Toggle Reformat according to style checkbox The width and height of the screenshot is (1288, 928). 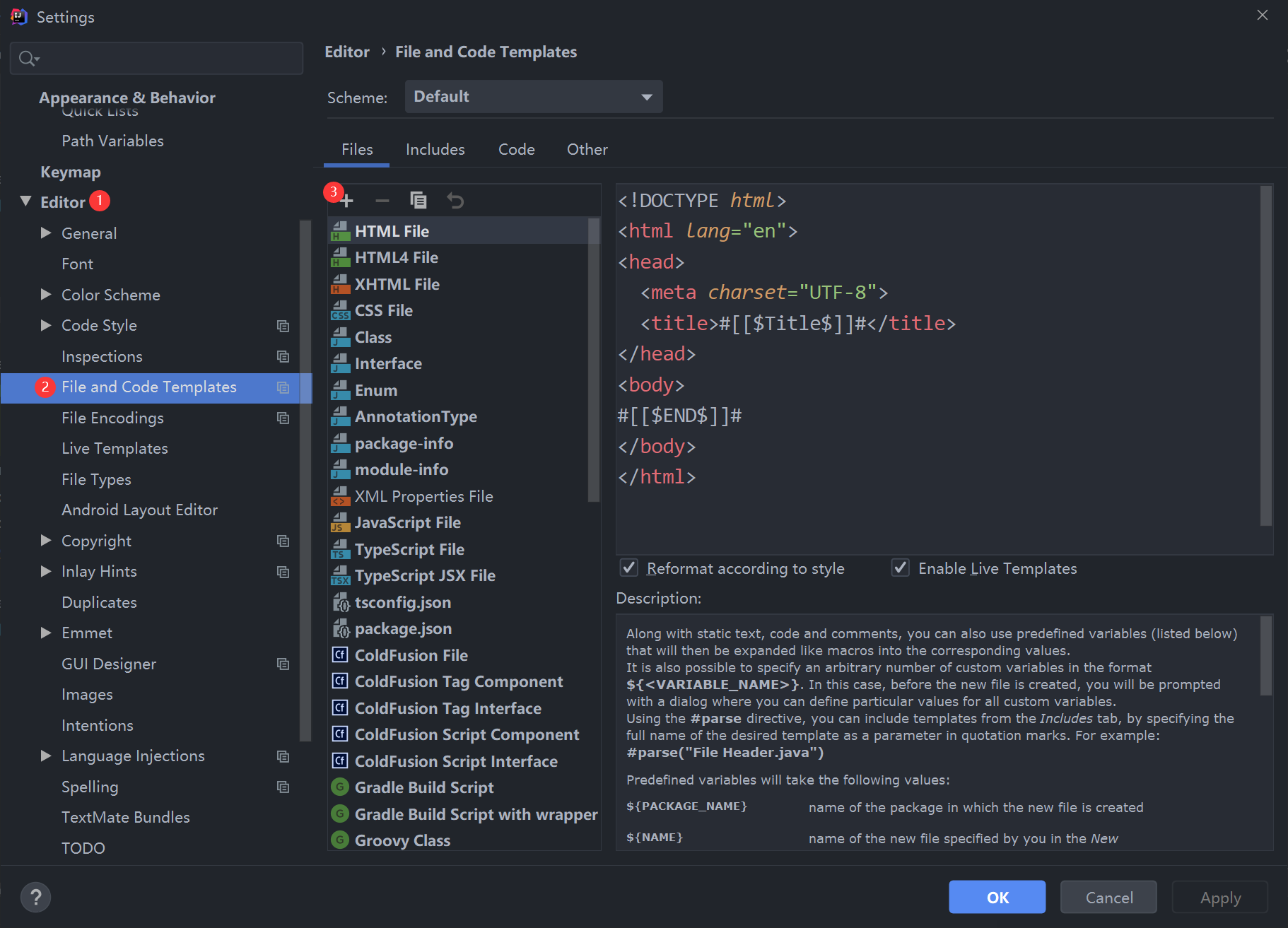pyautogui.click(x=628, y=568)
